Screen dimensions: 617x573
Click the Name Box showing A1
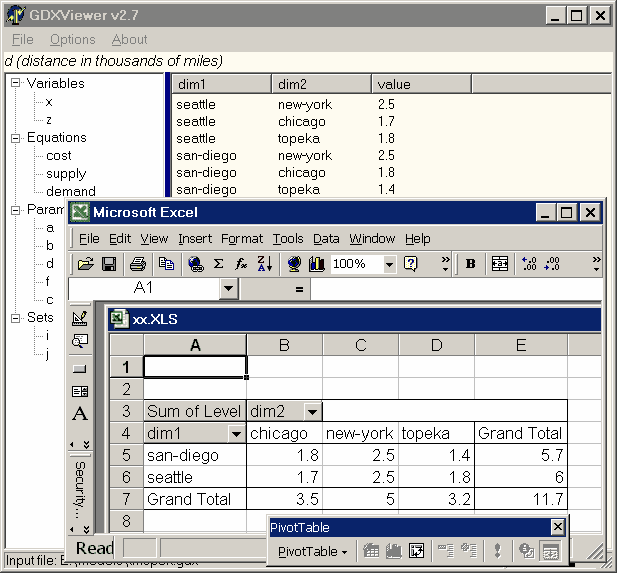(143, 288)
